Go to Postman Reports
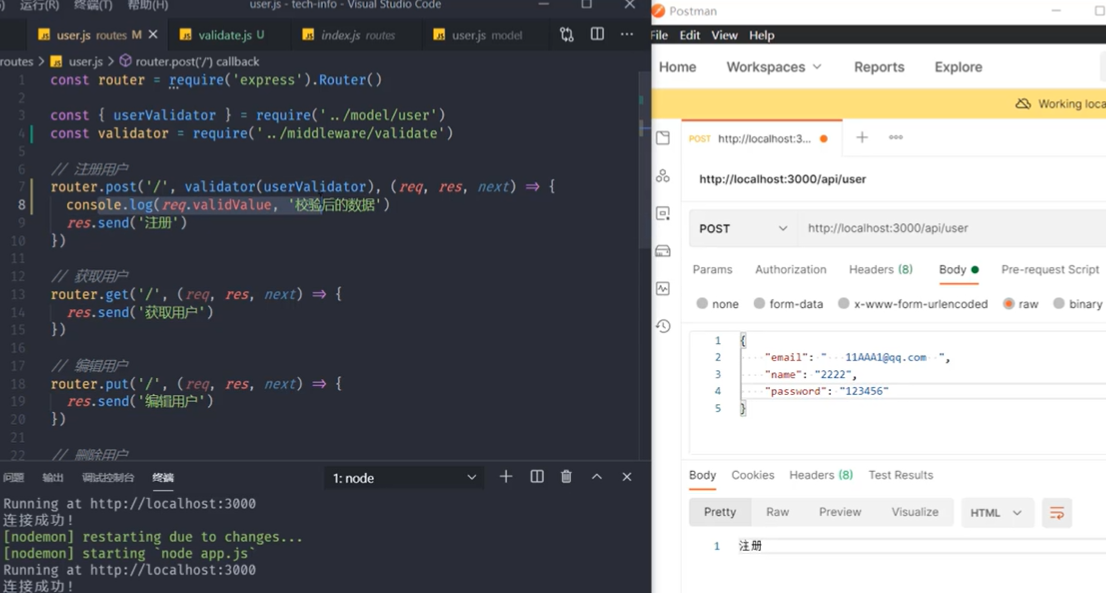1106x593 pixels. click(x=879, y=67)
